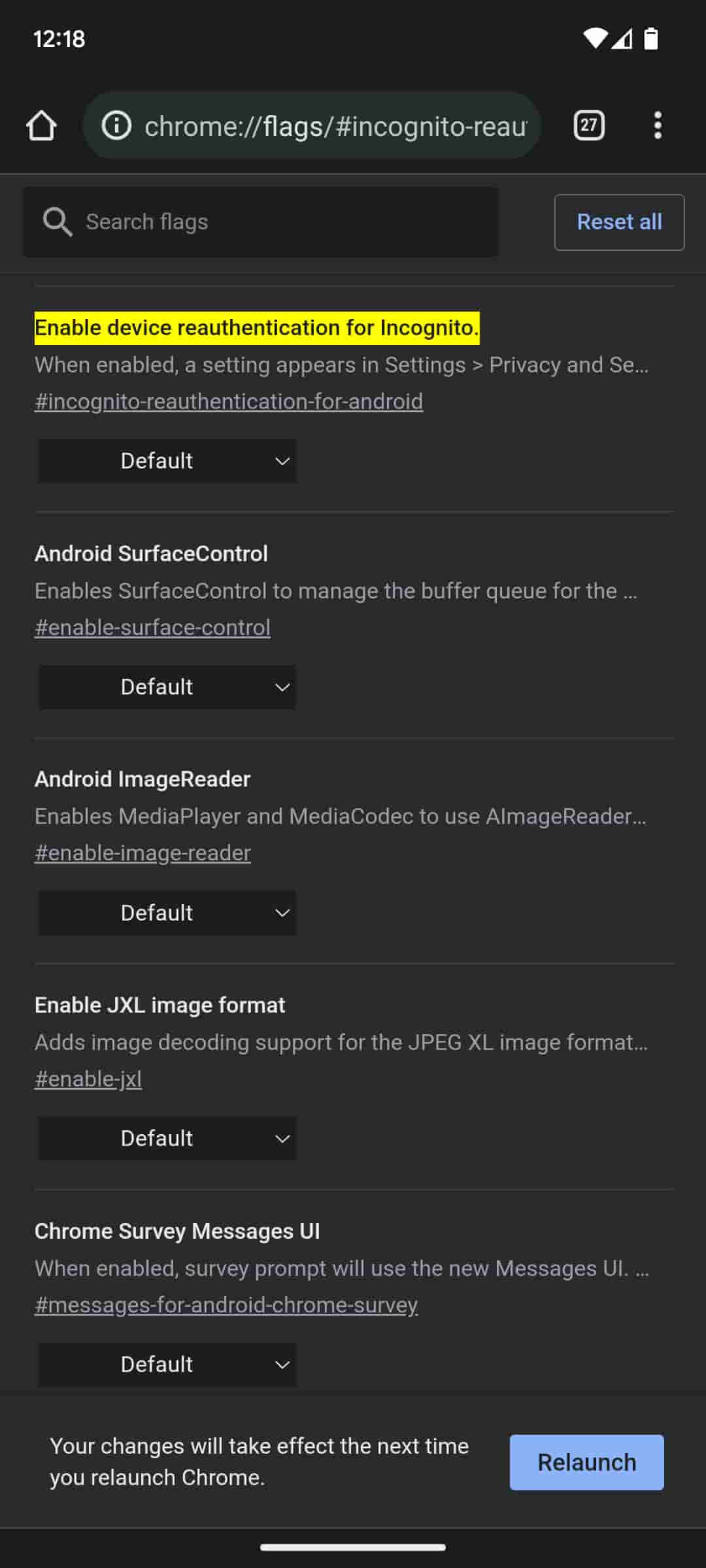This screenshot has height=1568, width=706.
Task: Open the tab switcher showing 27 tabs
Action: click(x=588, y=125)
